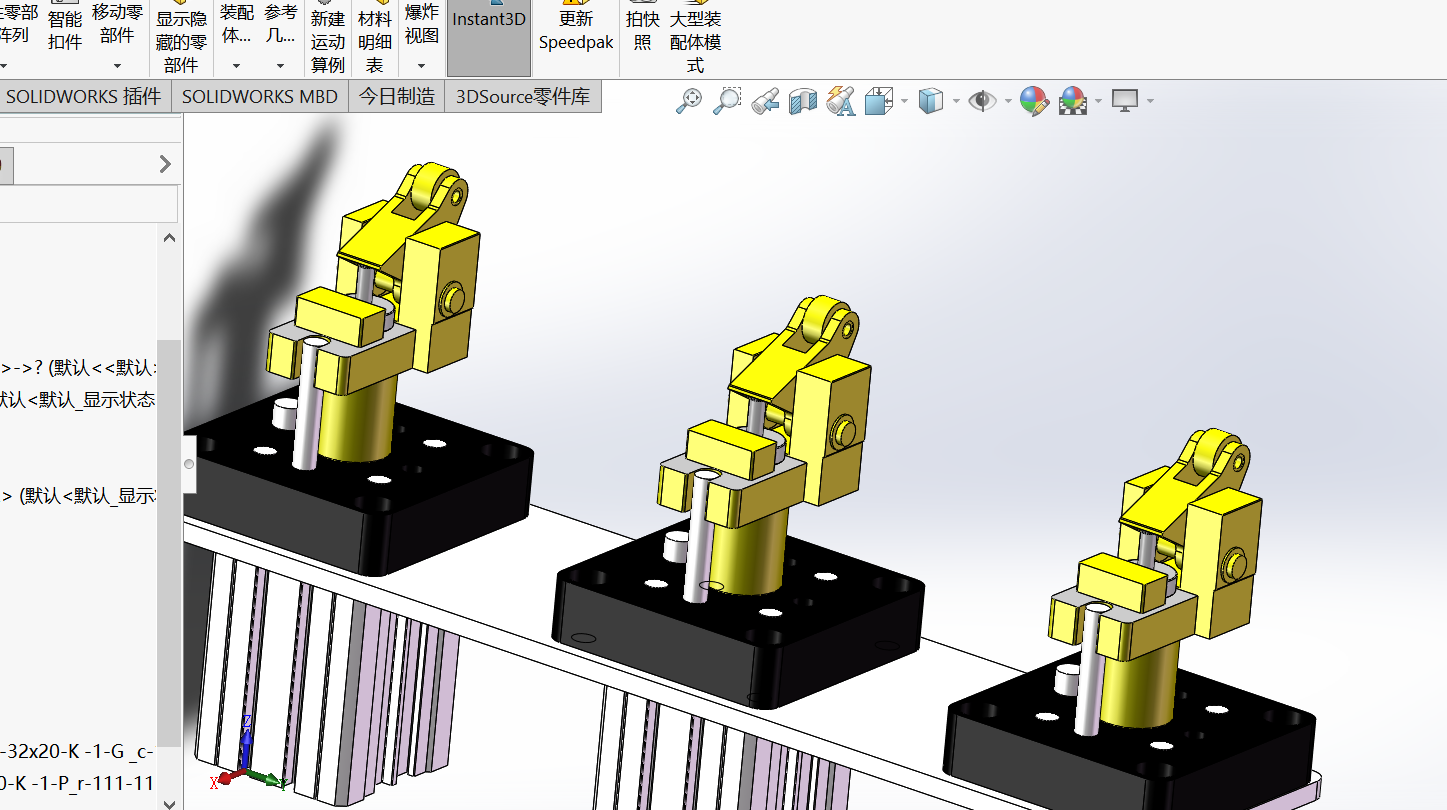This screenshot has height=810, width=1447.
Task: Expand the 装配体 dropdown arrow
Action: coord(237,66)
